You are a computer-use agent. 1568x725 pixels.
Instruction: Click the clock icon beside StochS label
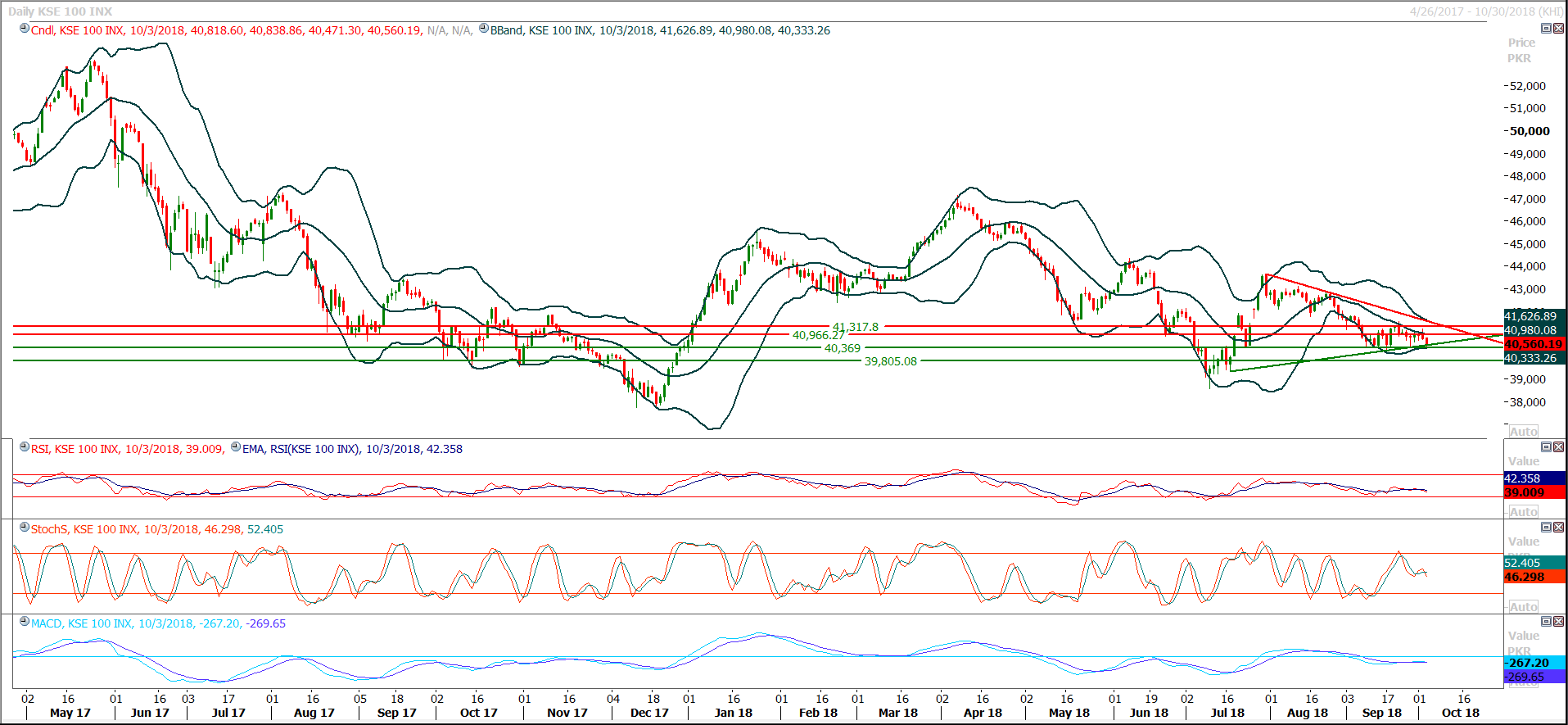(x=25, y=528)
